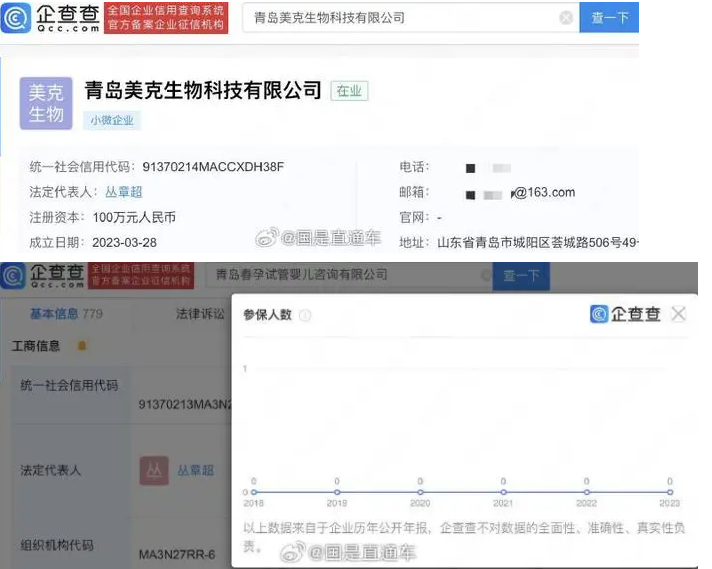The width and height of the screenshot is (712, 569).
Task: Open the 丛章超 link in the lower table
Action: pyautogui.click(x=196, y=470)
